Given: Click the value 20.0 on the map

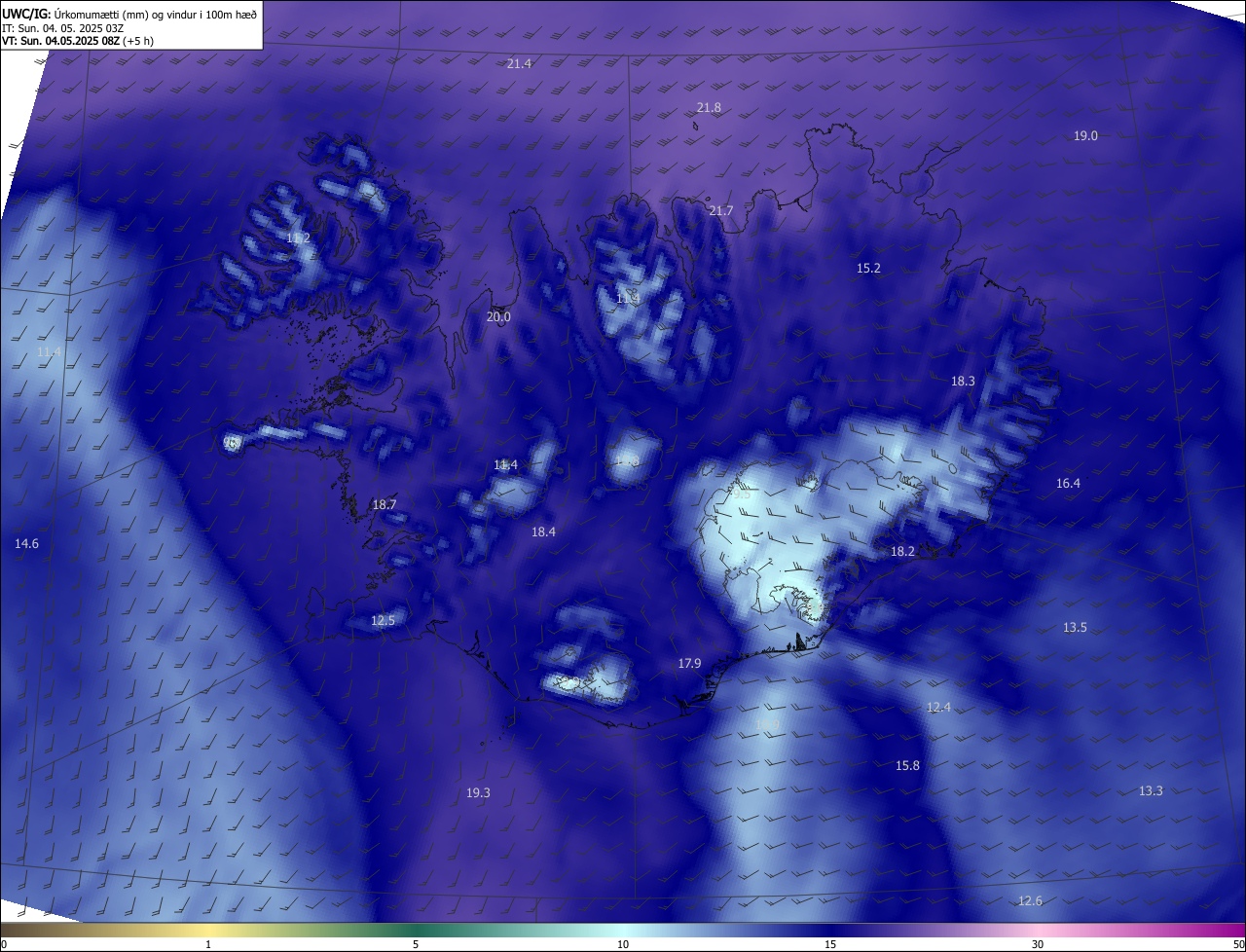Looking at the screenshot, I should point(498,316).
